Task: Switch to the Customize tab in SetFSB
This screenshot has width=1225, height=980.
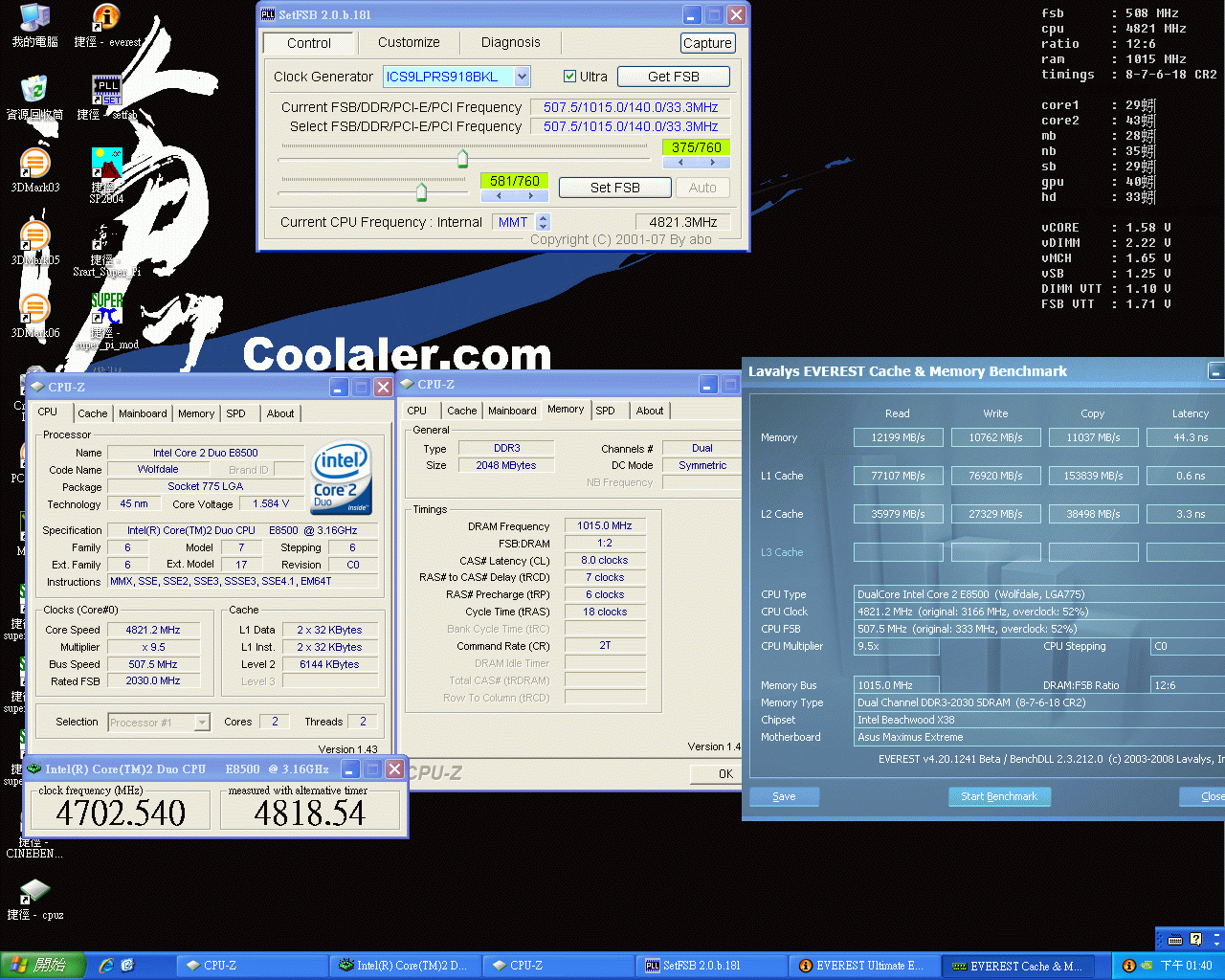Action: coord(409,42)
